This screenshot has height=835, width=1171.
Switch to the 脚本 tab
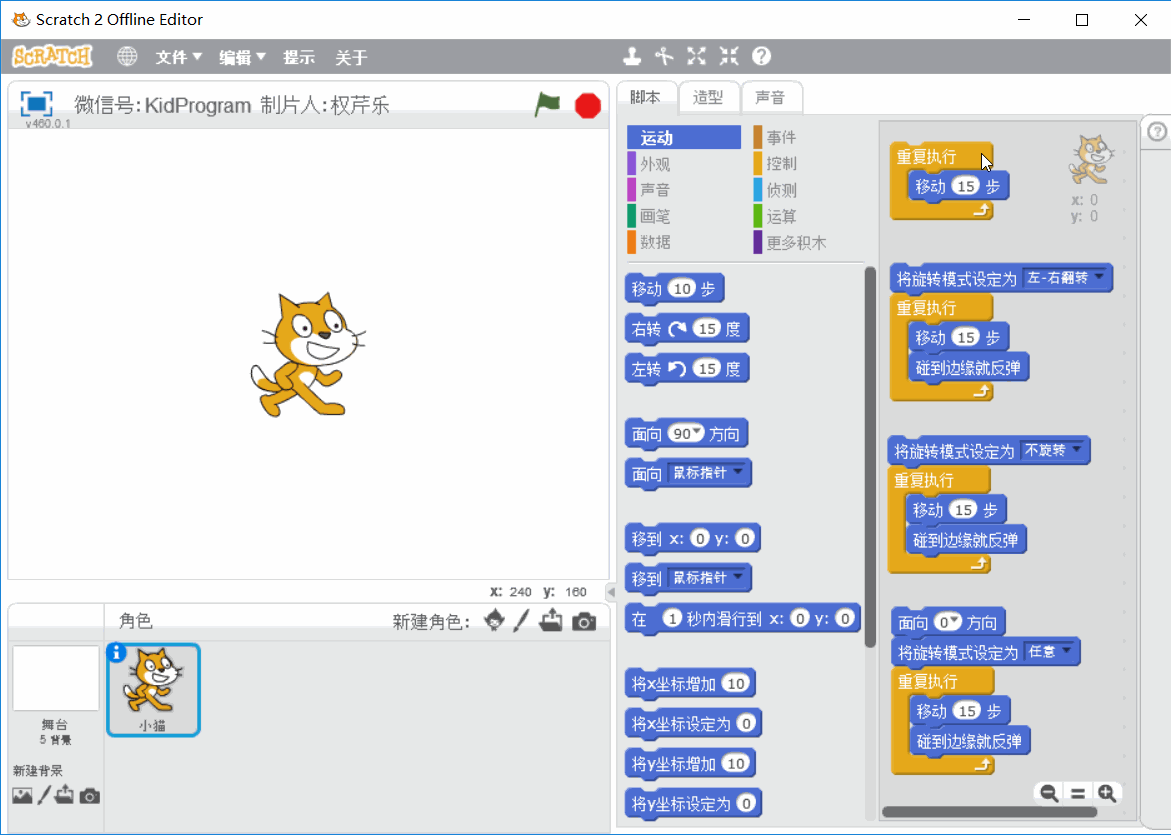click(x=645, y=97)
